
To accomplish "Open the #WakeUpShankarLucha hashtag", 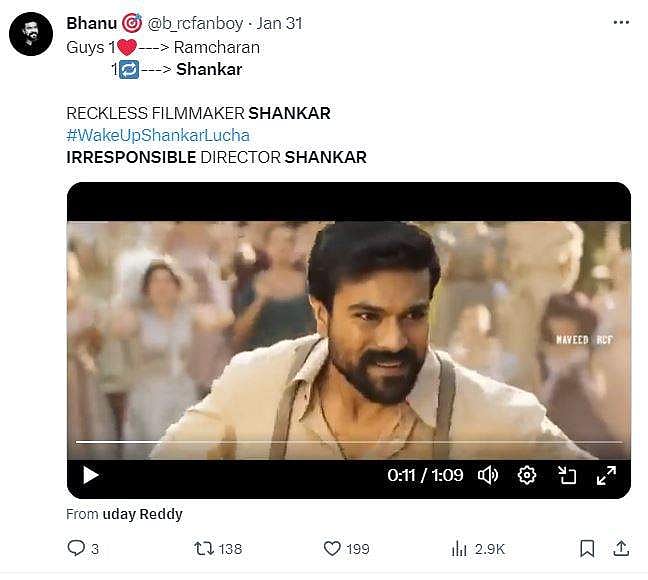I will (158, 135).
